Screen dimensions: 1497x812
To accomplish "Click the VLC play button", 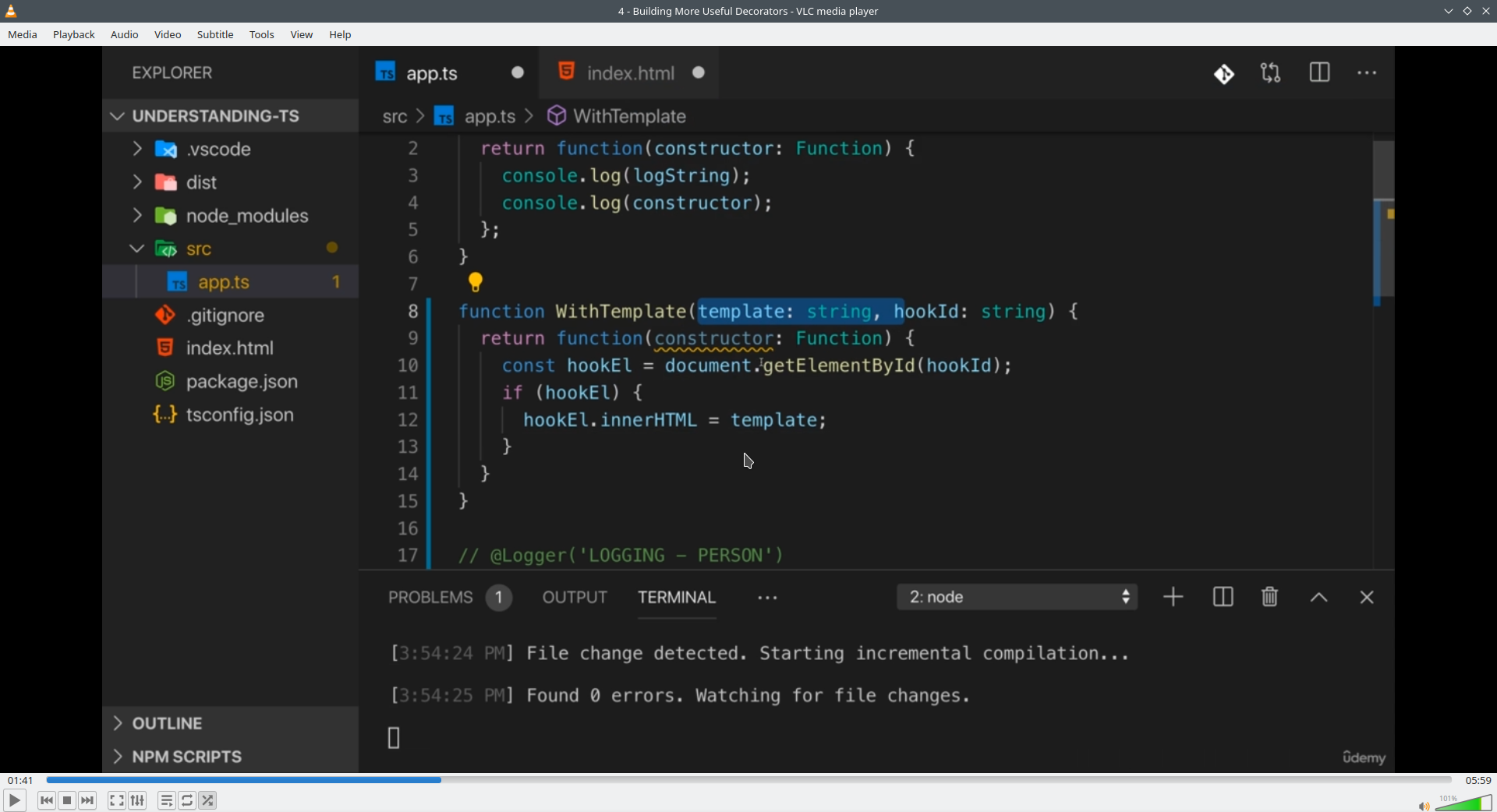I will (14, 800).
